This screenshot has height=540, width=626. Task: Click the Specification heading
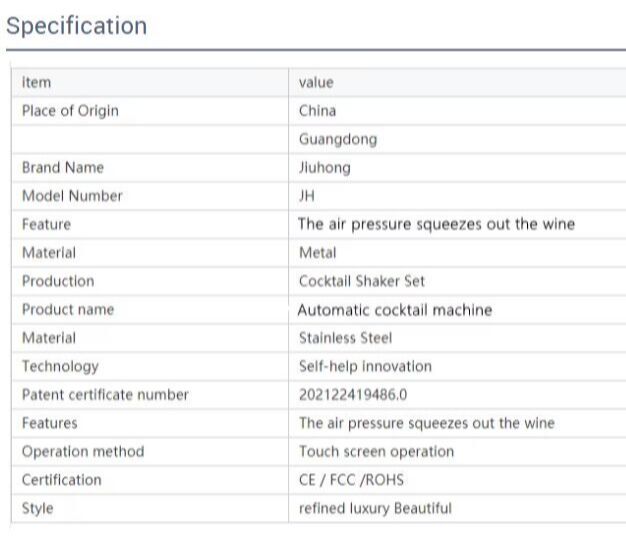(76, 26)
